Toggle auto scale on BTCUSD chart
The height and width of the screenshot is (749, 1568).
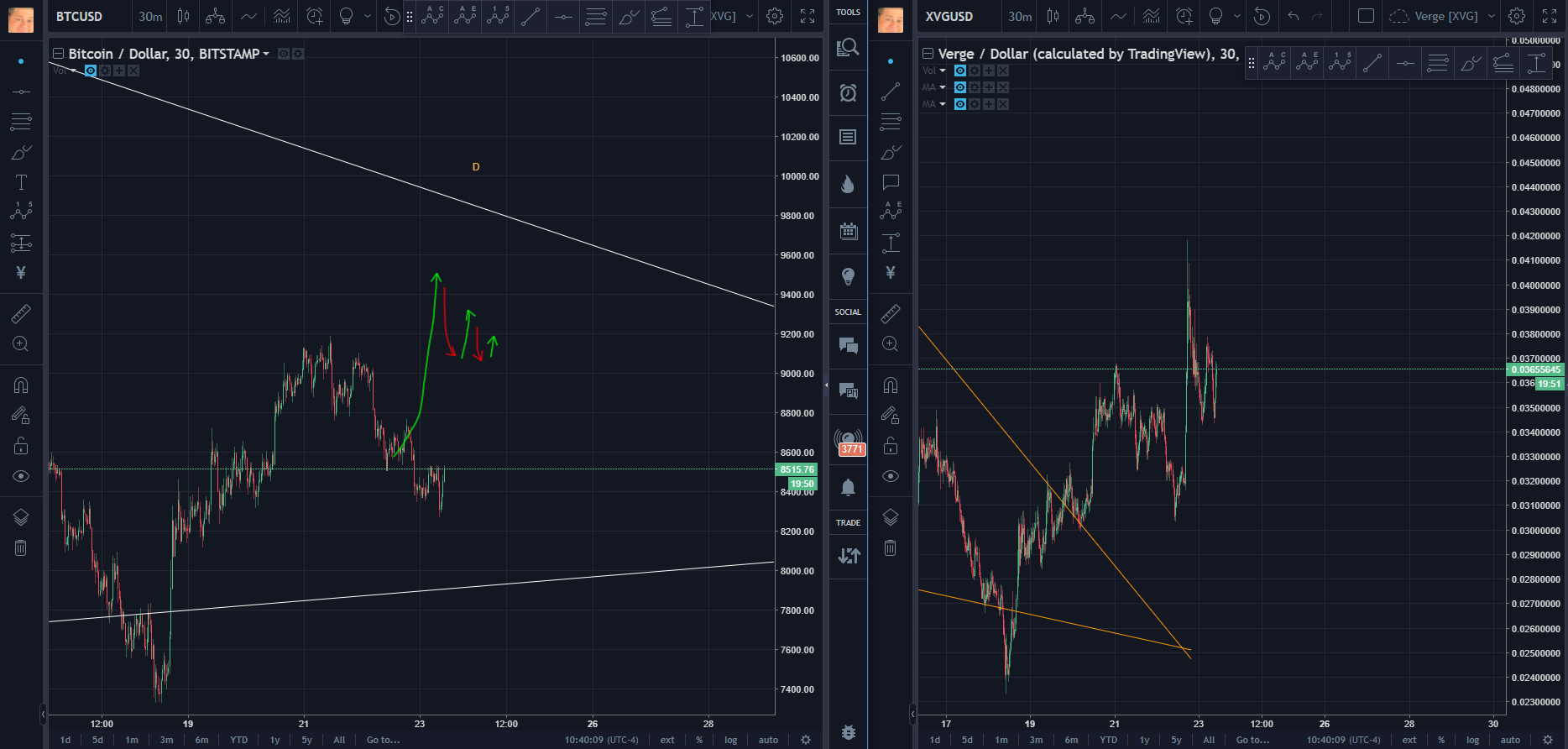pyautogui.click(x=768, y=740)
